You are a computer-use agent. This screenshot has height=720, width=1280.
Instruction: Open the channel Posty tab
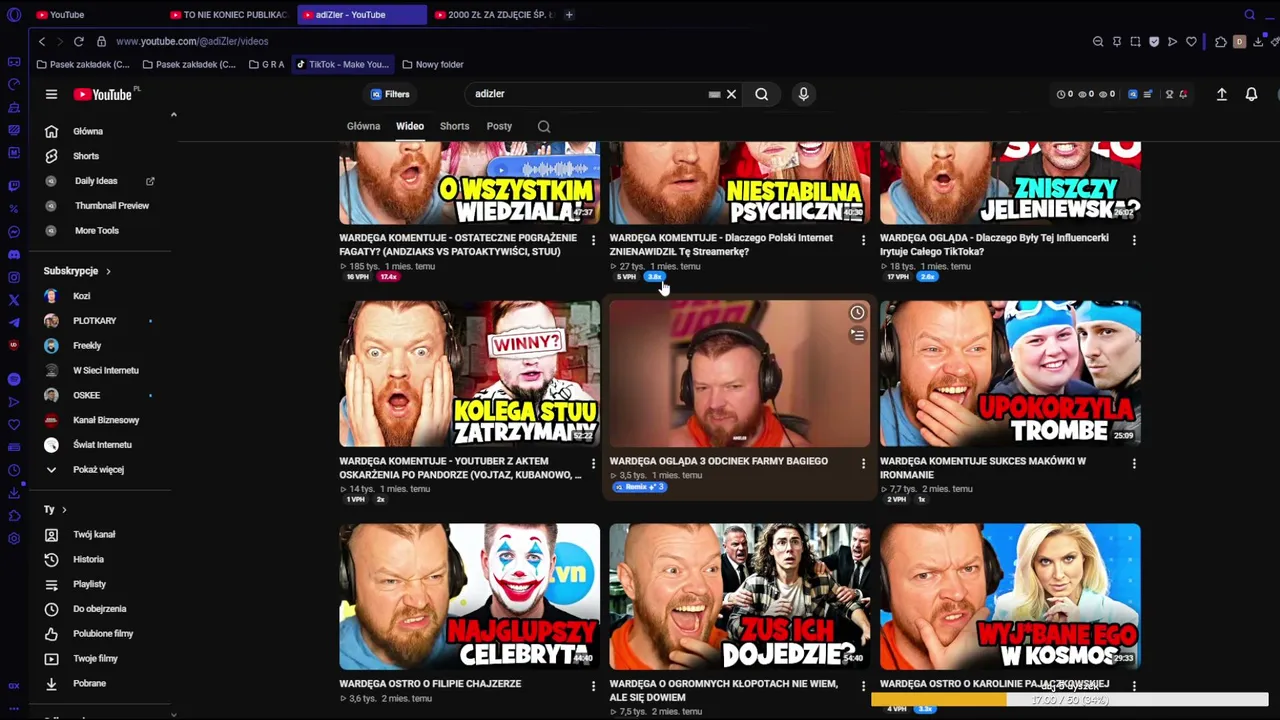click(499, 126)
